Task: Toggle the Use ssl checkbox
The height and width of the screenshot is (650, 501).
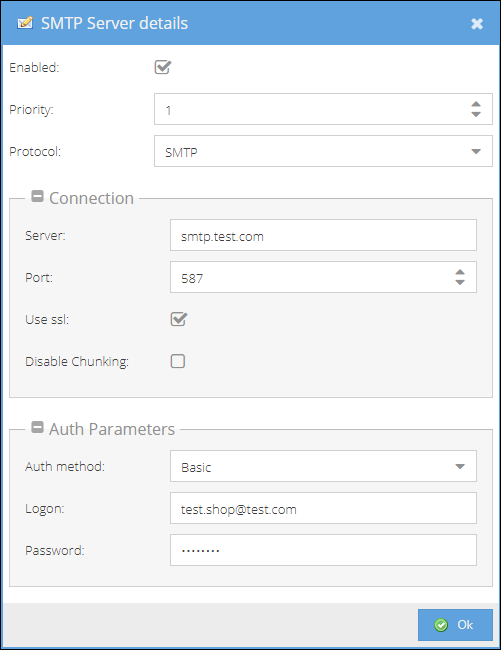Action: [179, 319]
